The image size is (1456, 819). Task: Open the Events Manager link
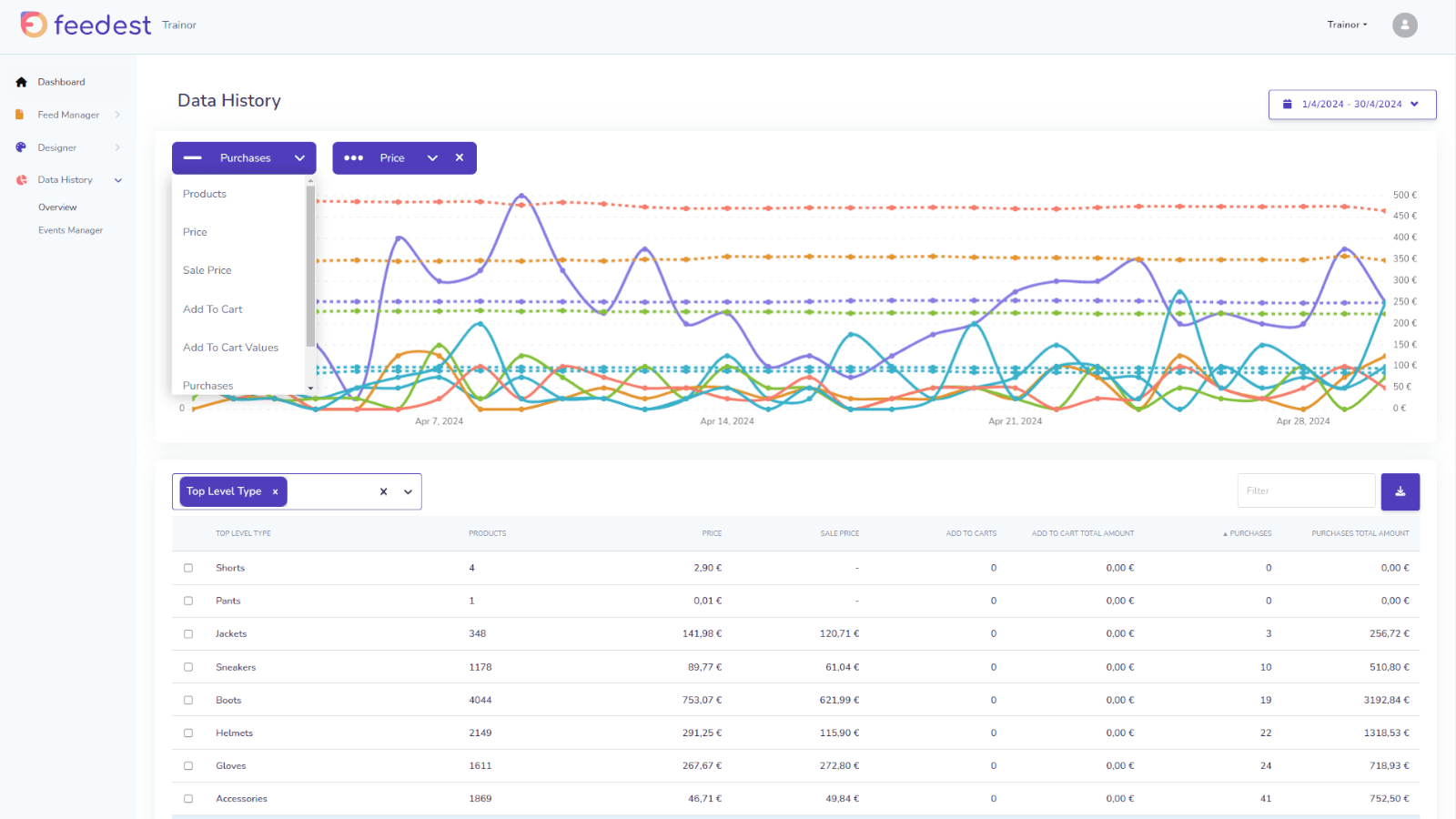tap(70, 230)
